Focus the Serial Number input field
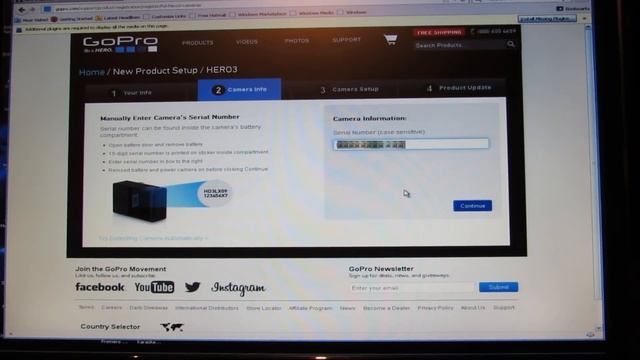The image size is (640, 360). point(411,144)
